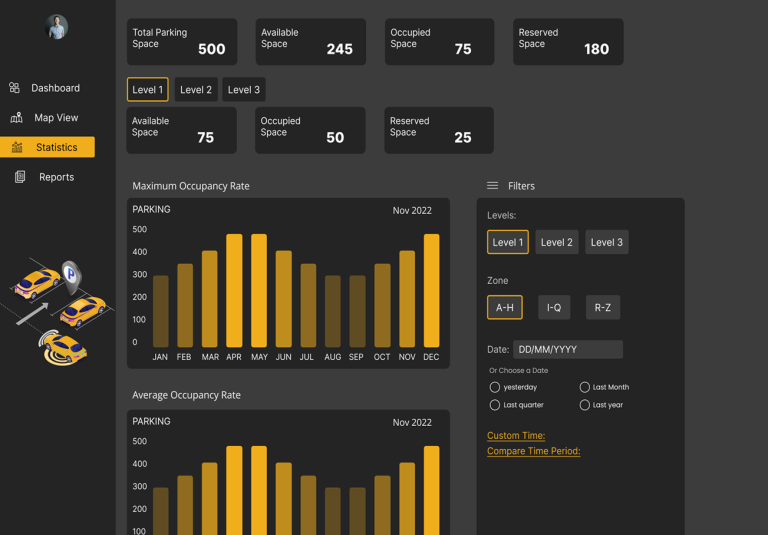Open the Compare Time Period link
This screenshot has width=768, height=535.
tap(533, 451)
